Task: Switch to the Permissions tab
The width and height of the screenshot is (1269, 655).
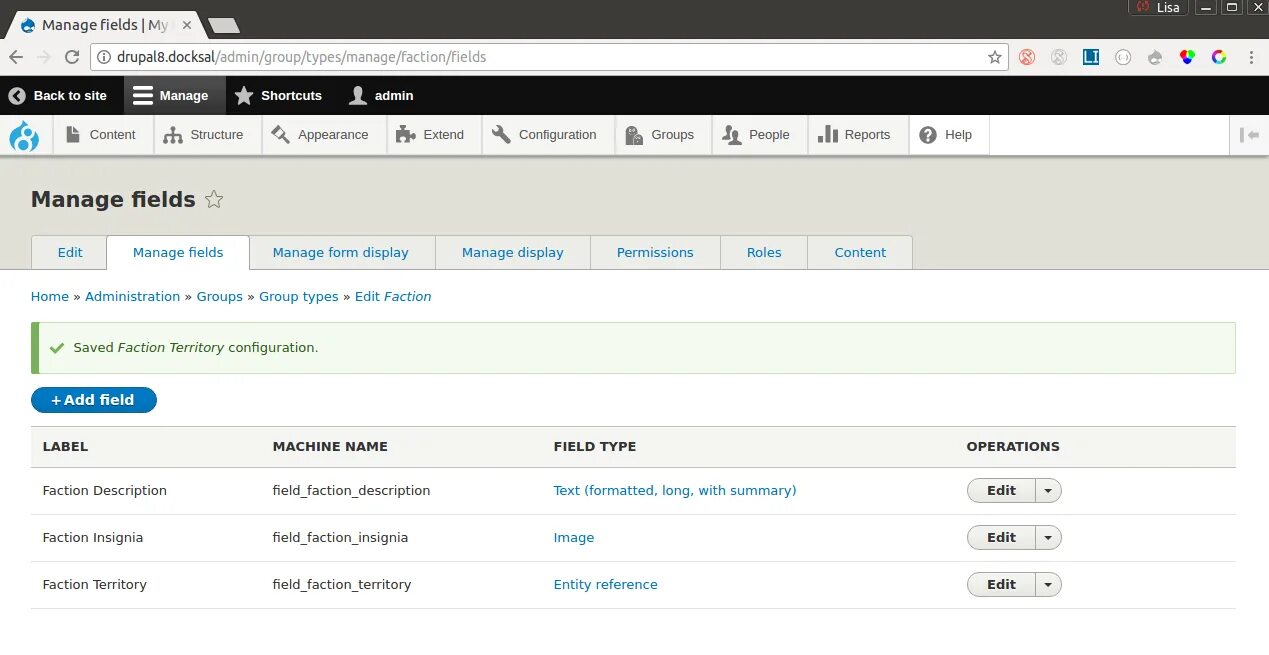Action: [x=655, y=253]
